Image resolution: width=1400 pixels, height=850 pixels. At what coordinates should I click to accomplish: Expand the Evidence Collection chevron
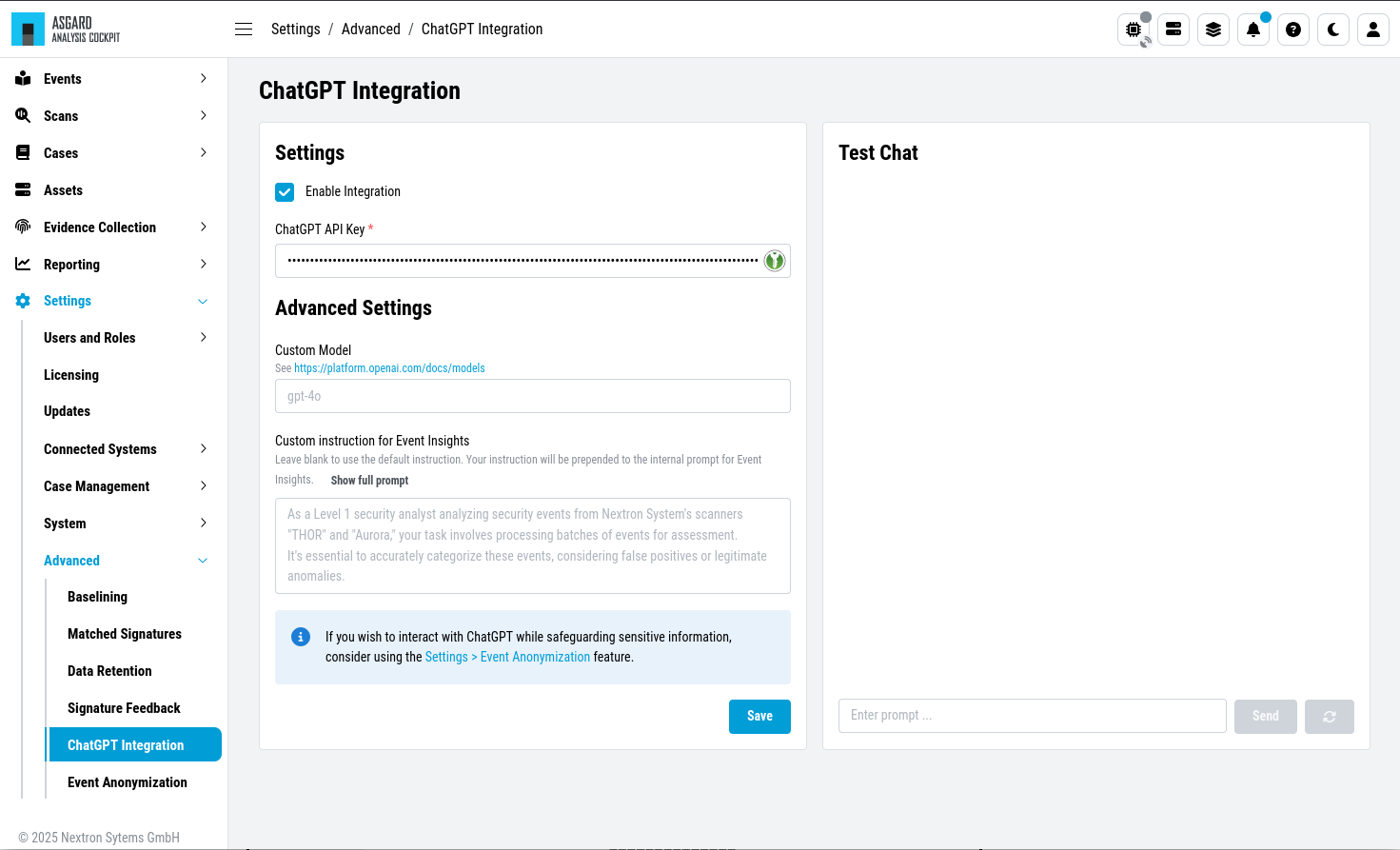[204, 227]
